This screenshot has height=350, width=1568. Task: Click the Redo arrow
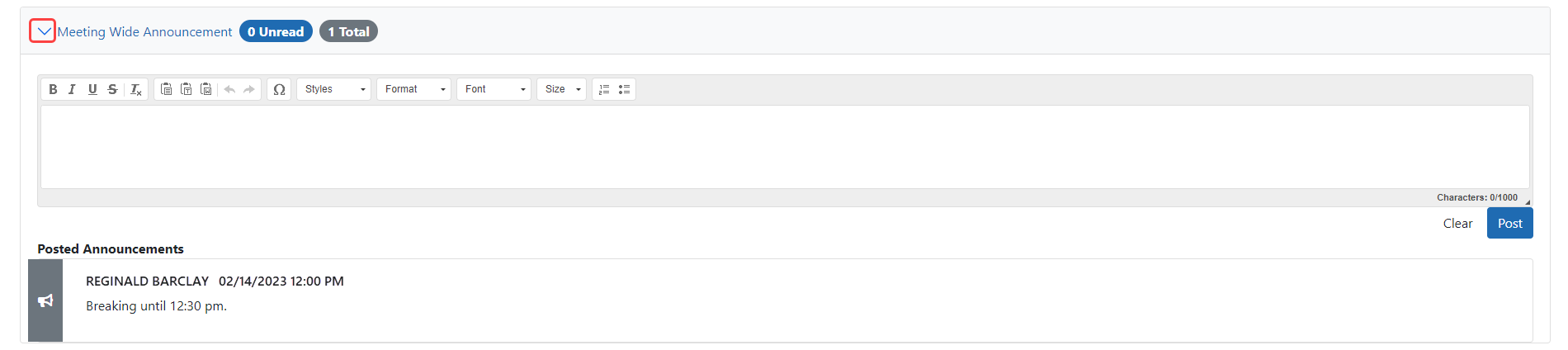click(x=249, y=89)
